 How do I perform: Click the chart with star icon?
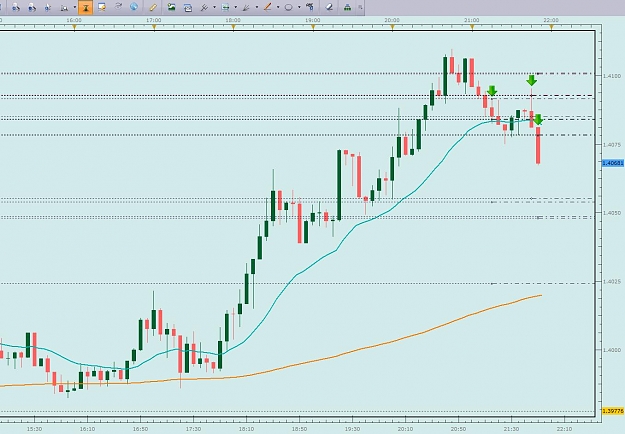click(x=102, y=7)
